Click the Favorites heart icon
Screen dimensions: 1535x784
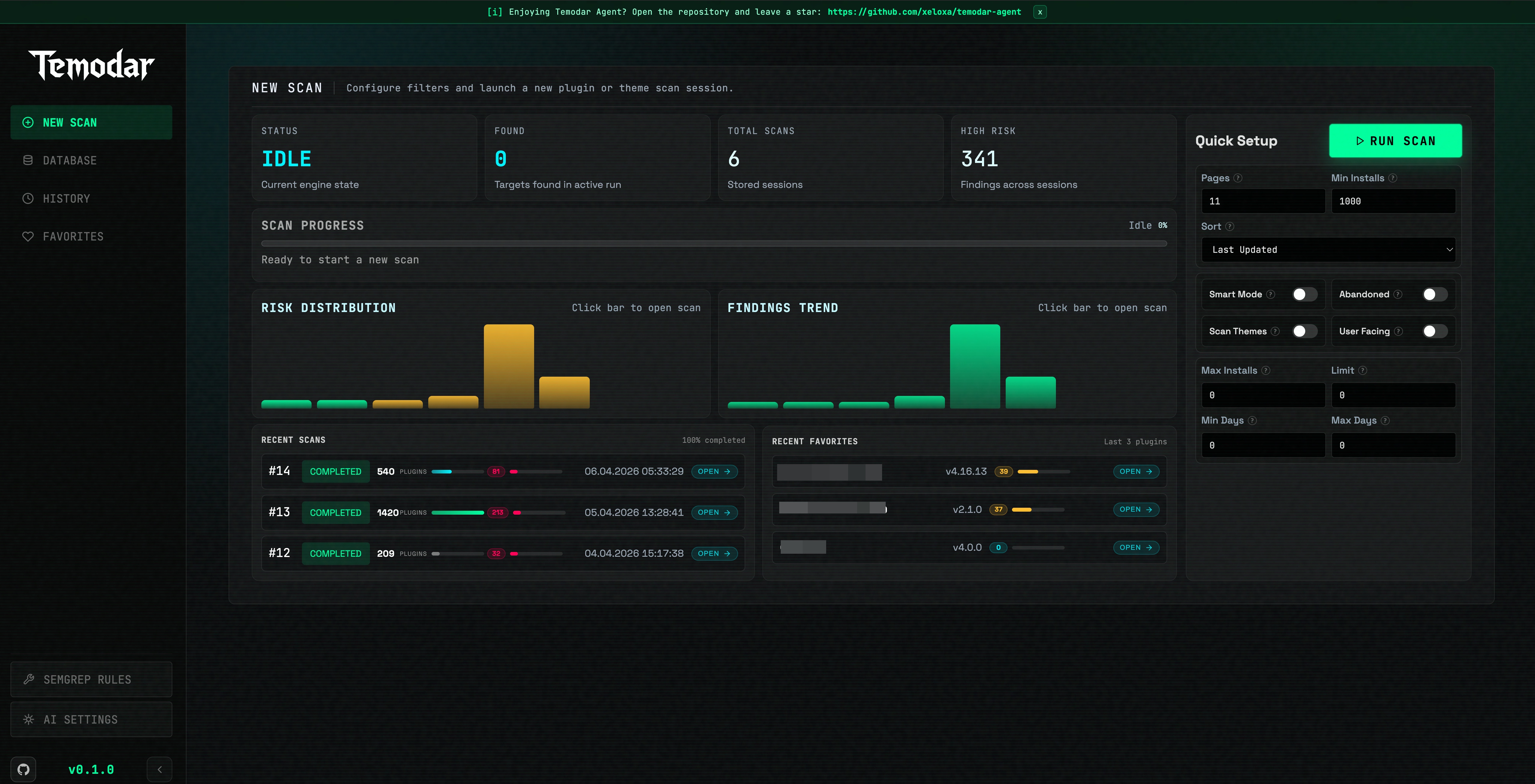27,236
